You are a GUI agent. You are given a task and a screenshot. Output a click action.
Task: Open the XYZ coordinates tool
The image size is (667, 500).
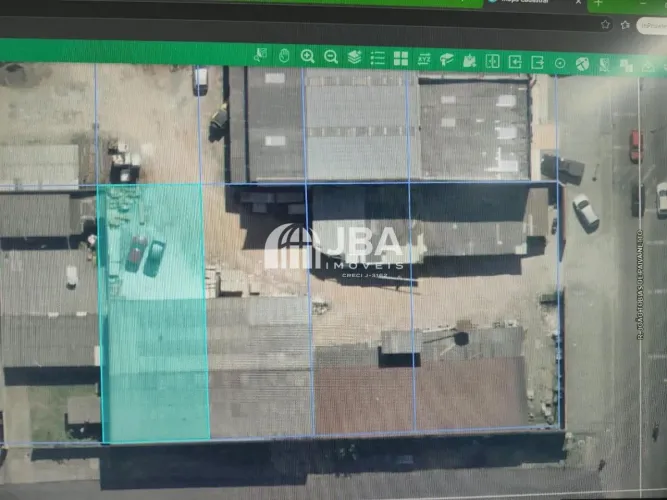[424, 59]
